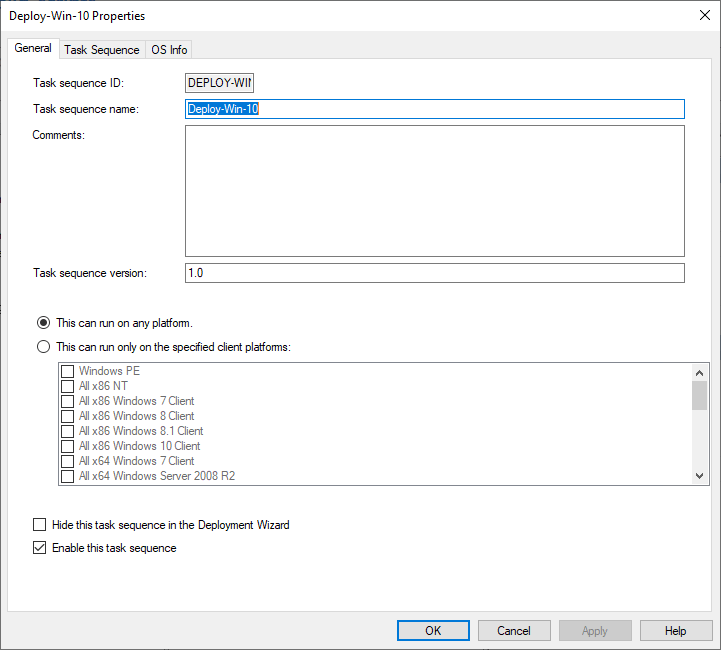Open the OS Info tab
Image resolution: width=721 pixels, height=650 pixels.
(169, 49)
